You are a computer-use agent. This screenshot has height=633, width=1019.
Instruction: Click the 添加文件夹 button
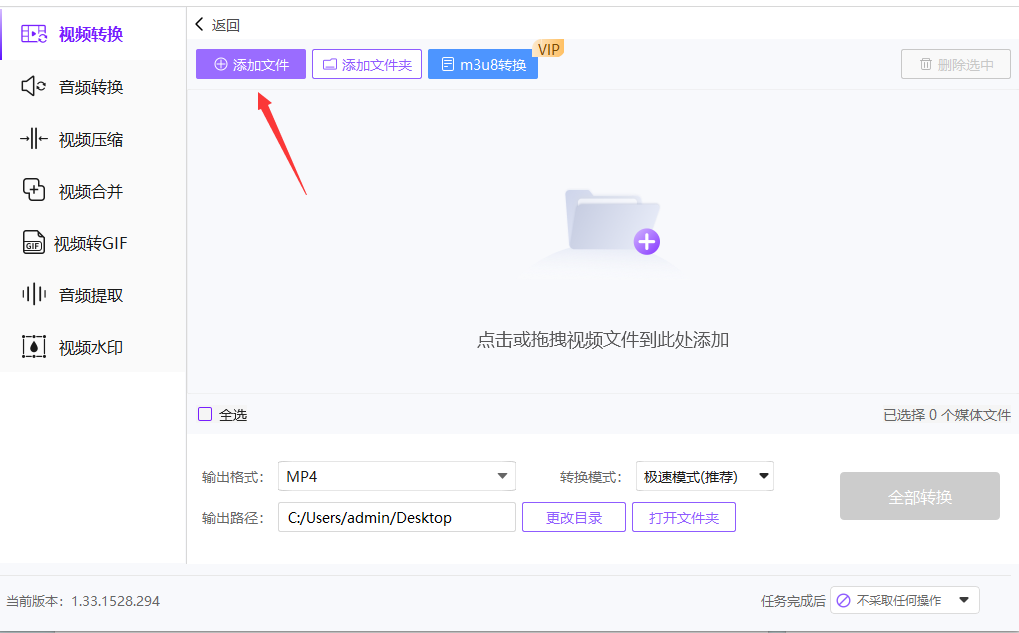pyautogui.click(x=367, y=64)
